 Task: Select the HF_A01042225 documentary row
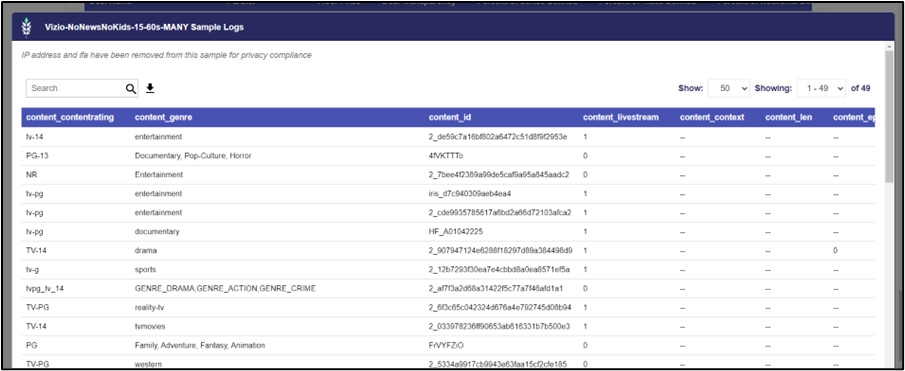click(446, 231)
